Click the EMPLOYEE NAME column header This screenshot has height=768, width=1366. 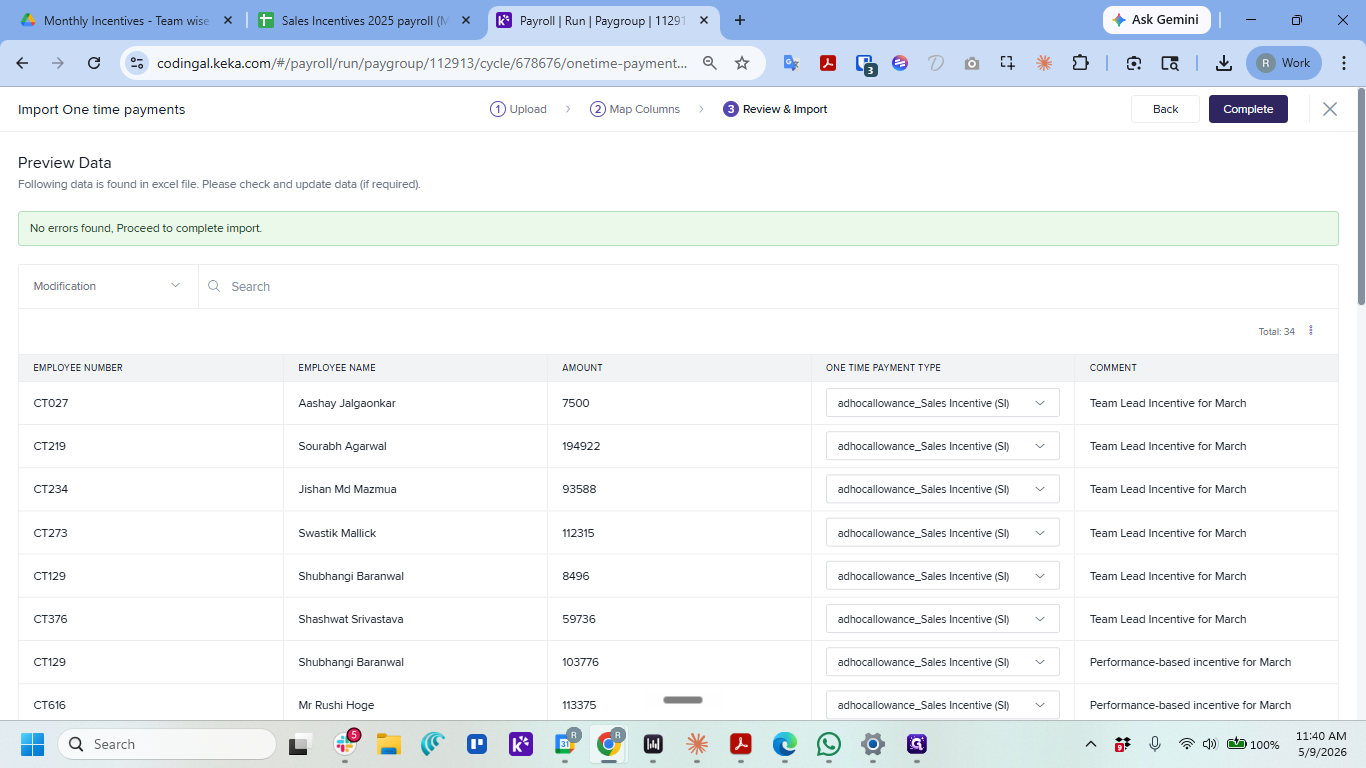(337, 368)
